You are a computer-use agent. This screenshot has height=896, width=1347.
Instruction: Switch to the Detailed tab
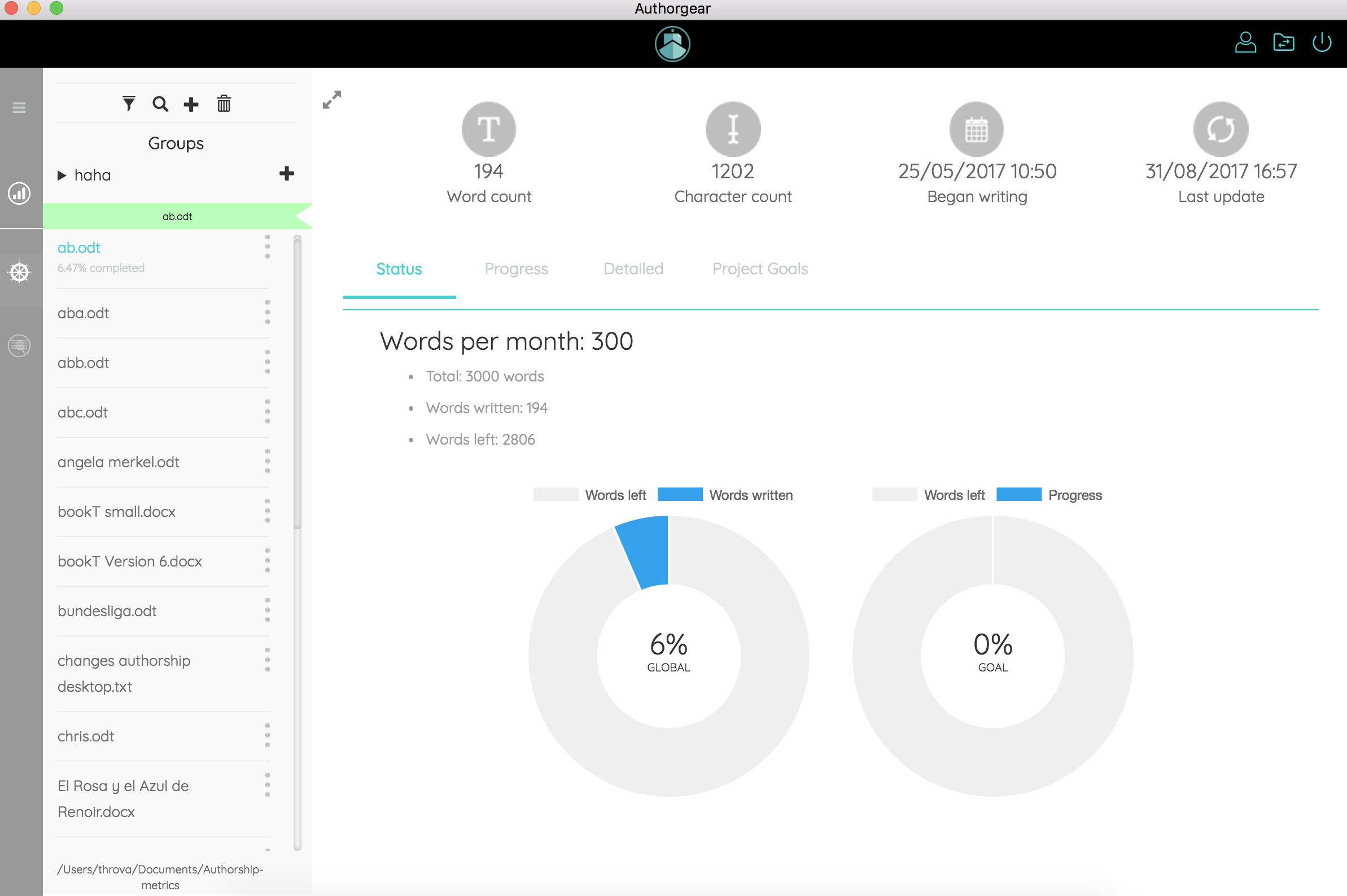click(x=633, y=269)
